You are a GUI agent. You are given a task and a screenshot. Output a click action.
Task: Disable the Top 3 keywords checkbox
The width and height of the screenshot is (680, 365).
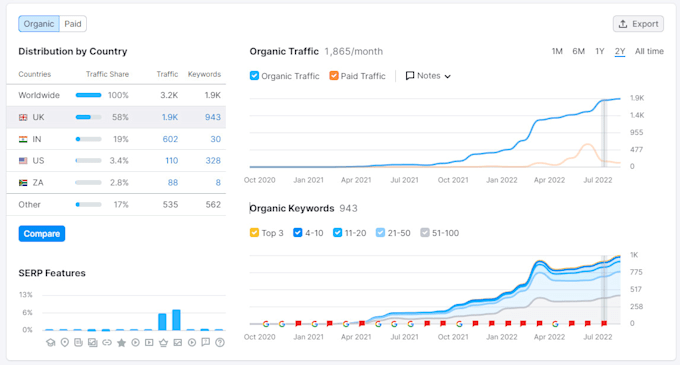(x=254, y=233)
